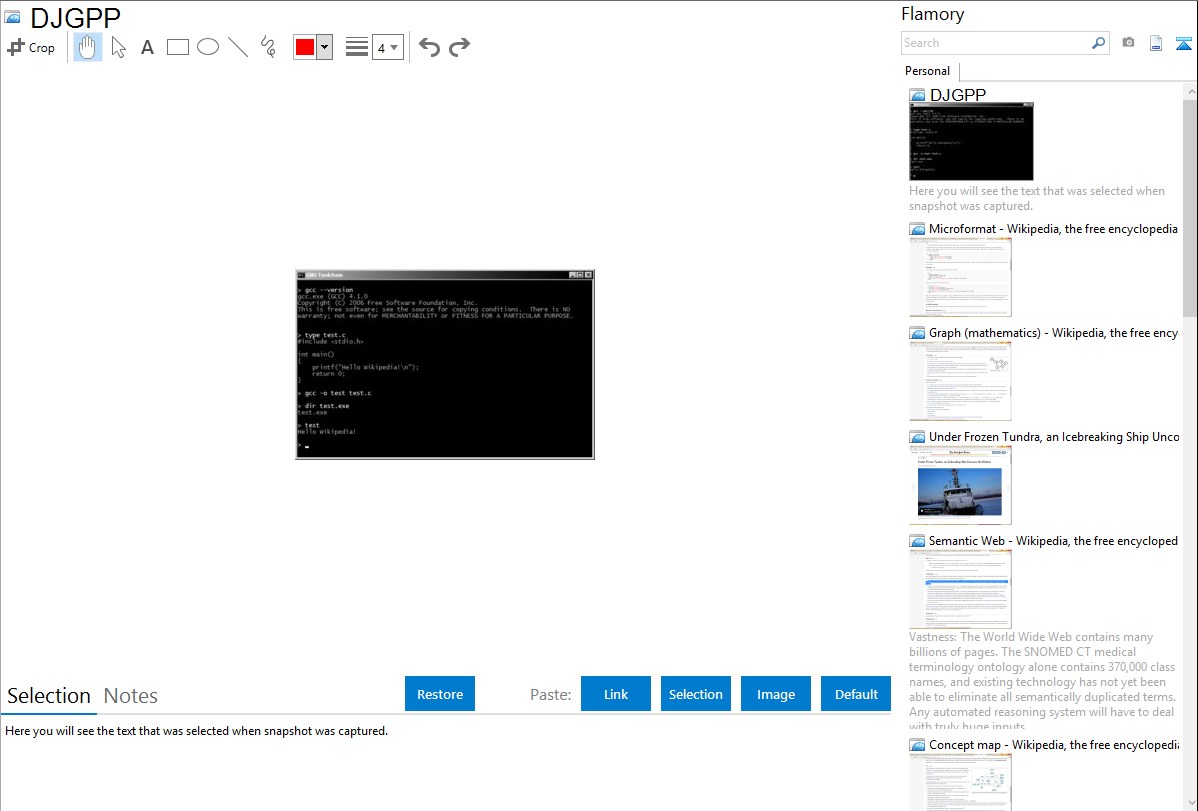The width and height of the screenshot is (1198, 811).
Task: Select the freehand scribble tool
Action: click(x=268, y=47)
